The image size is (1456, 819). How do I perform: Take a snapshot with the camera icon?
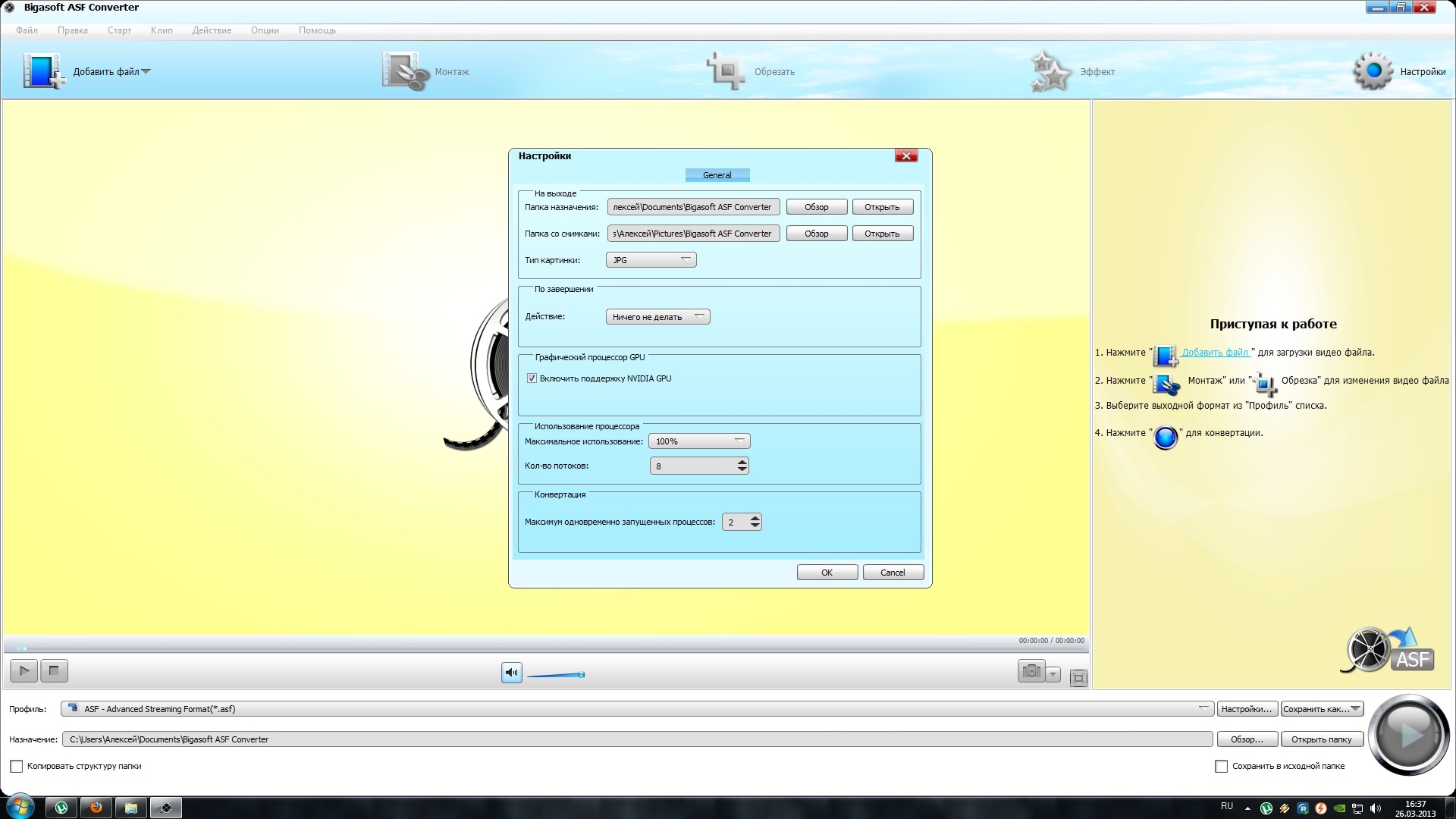coord(1031,671)
